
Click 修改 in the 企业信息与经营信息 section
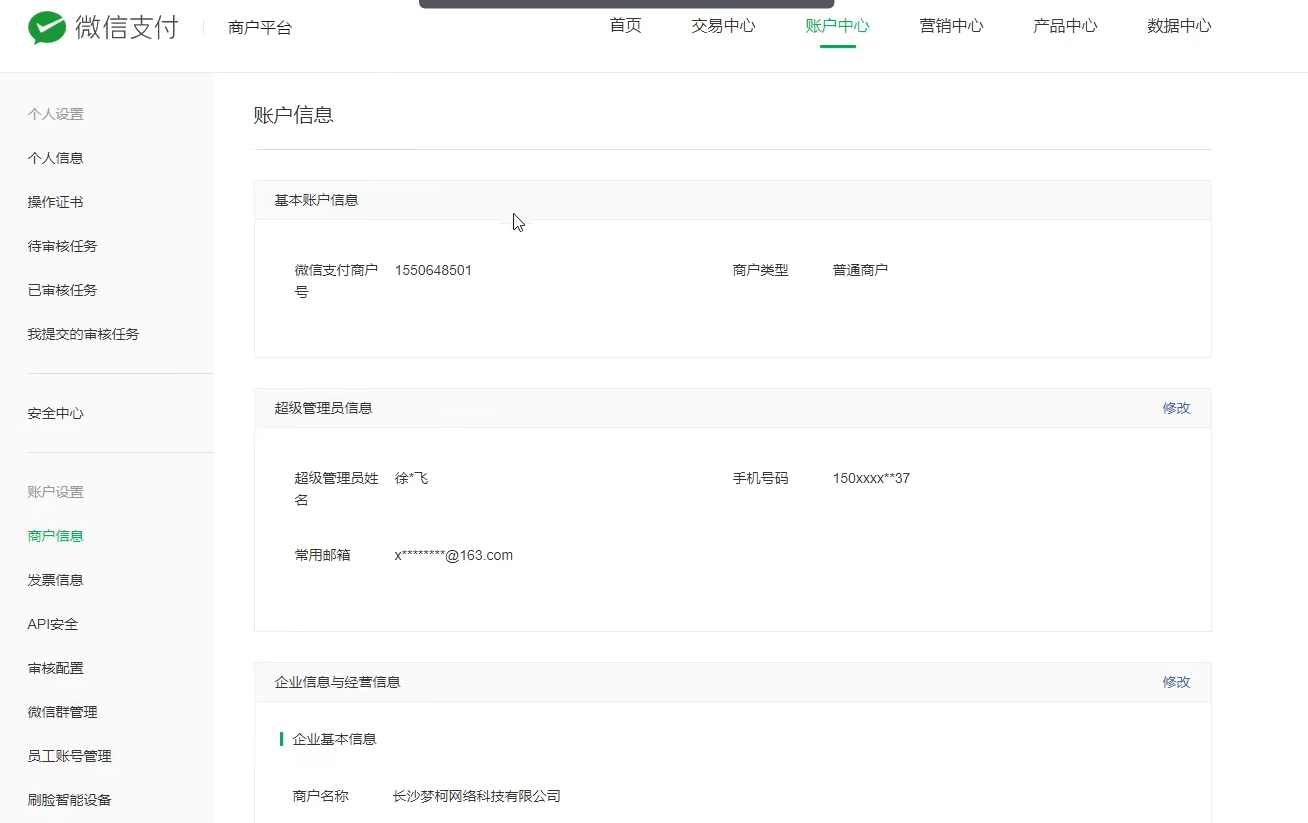1176,682
